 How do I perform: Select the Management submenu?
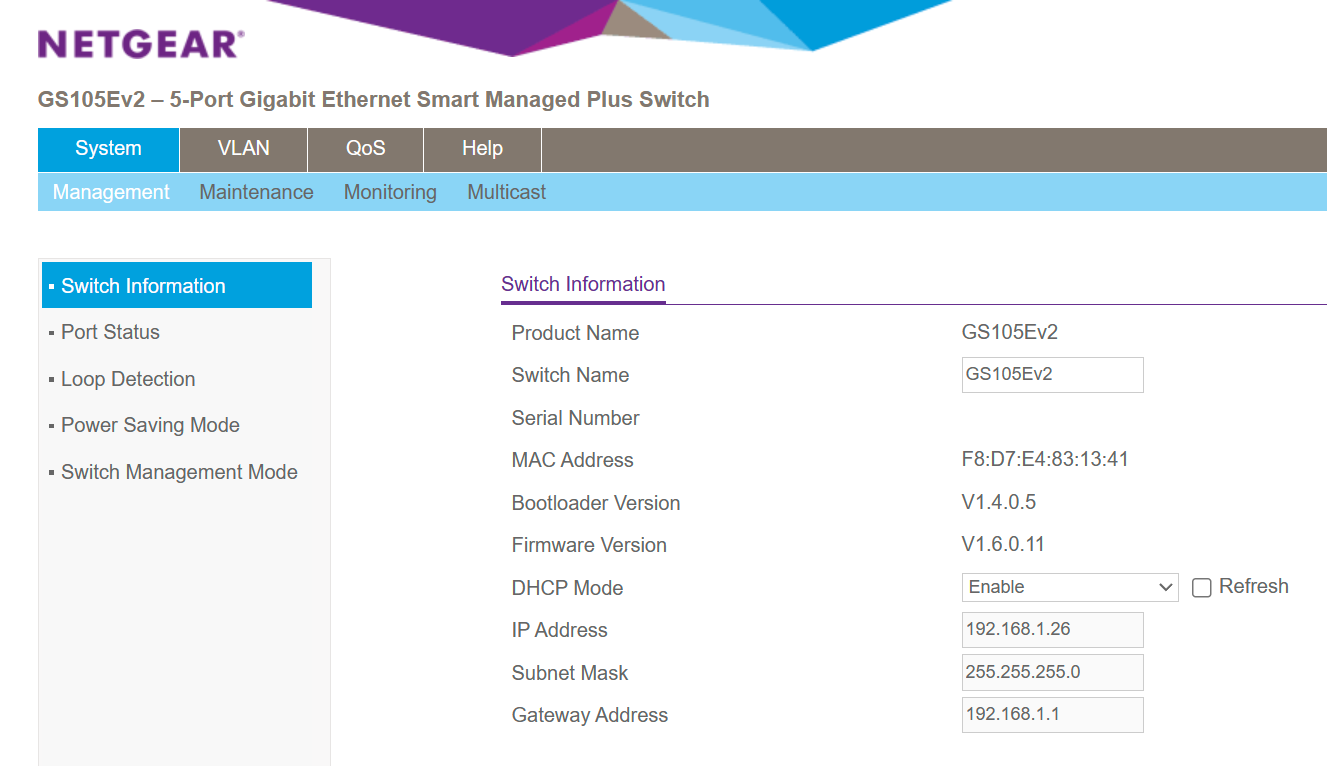(111, 192)
